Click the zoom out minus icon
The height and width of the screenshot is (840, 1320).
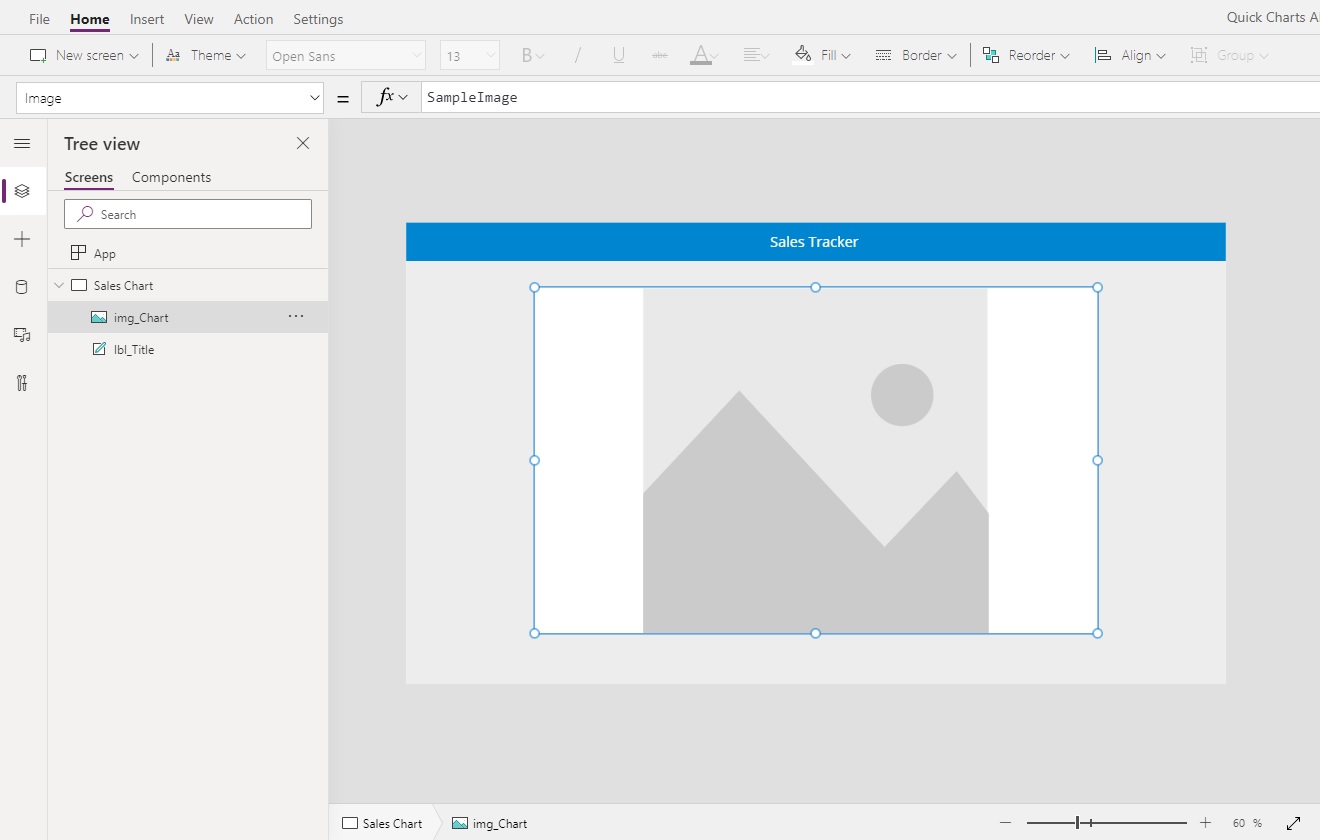[1005, 823]
